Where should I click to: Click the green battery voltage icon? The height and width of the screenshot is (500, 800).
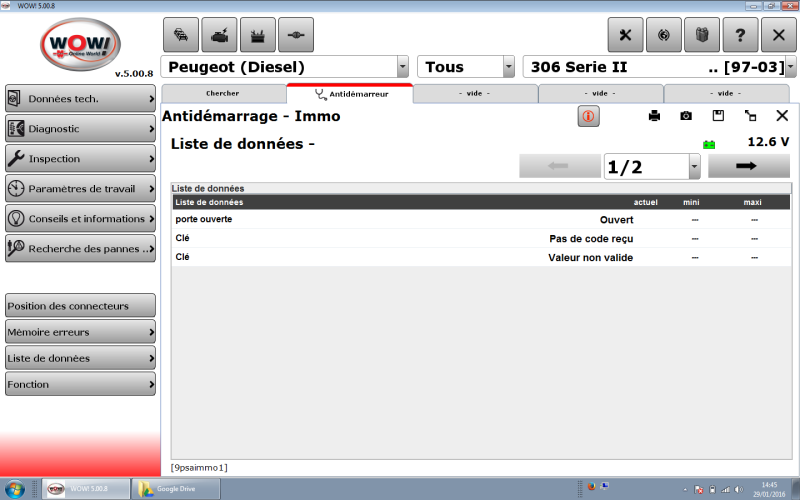pyautogui.click(x=709, y=145)
